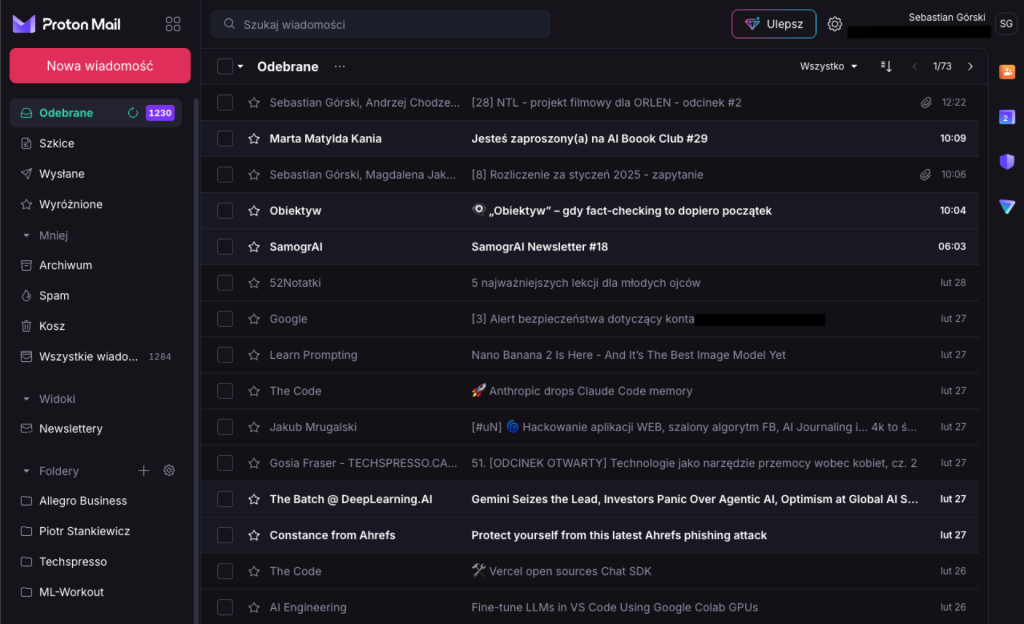Open the purple shield security icon
Image resolution: width=1024 pixels, height=624 pixels.
coord(1007,161)
